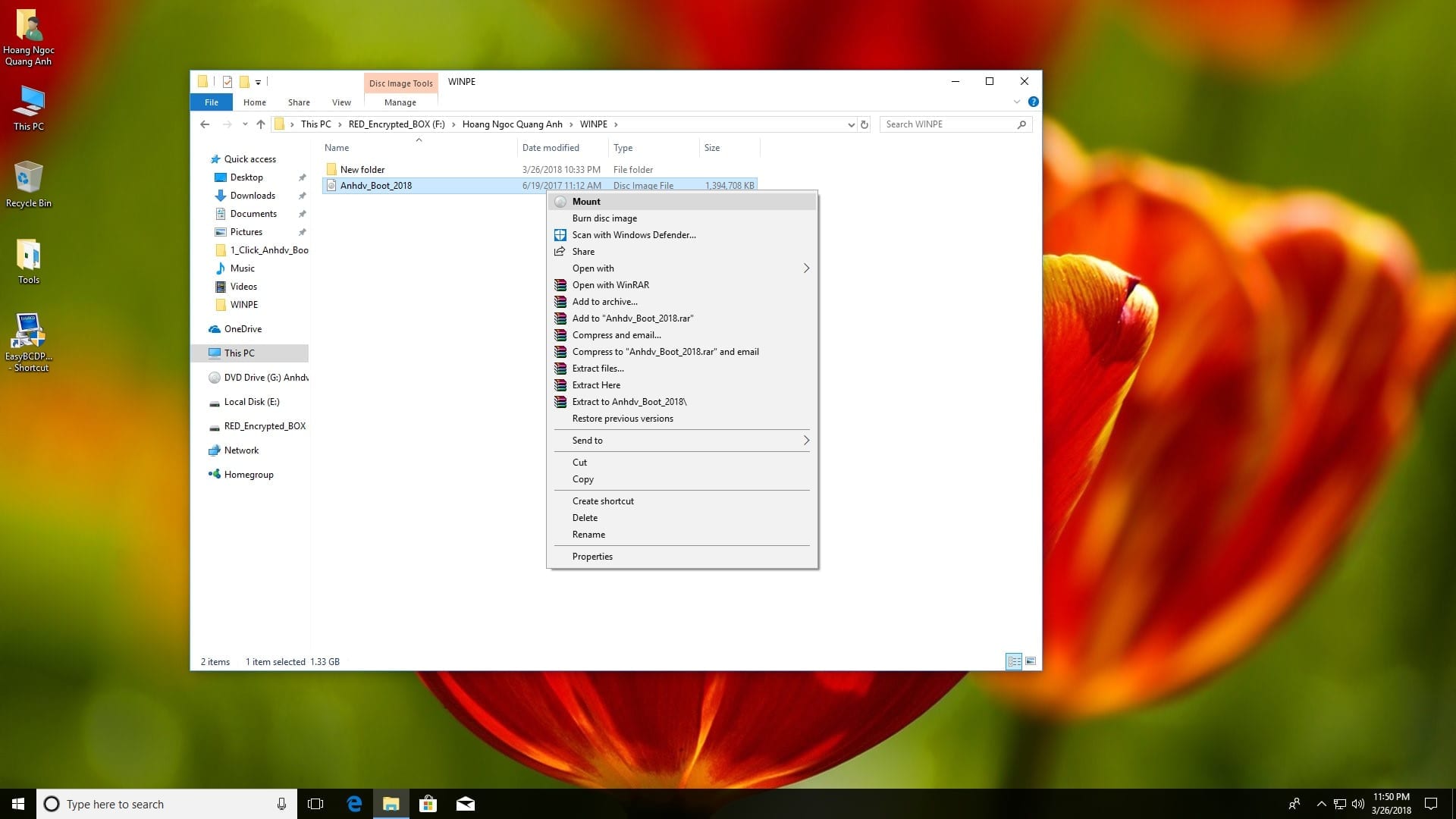Viewport: 1456px width, 819px height.
Task: Select Downloads in Quick access
Action: click(253, 196)
